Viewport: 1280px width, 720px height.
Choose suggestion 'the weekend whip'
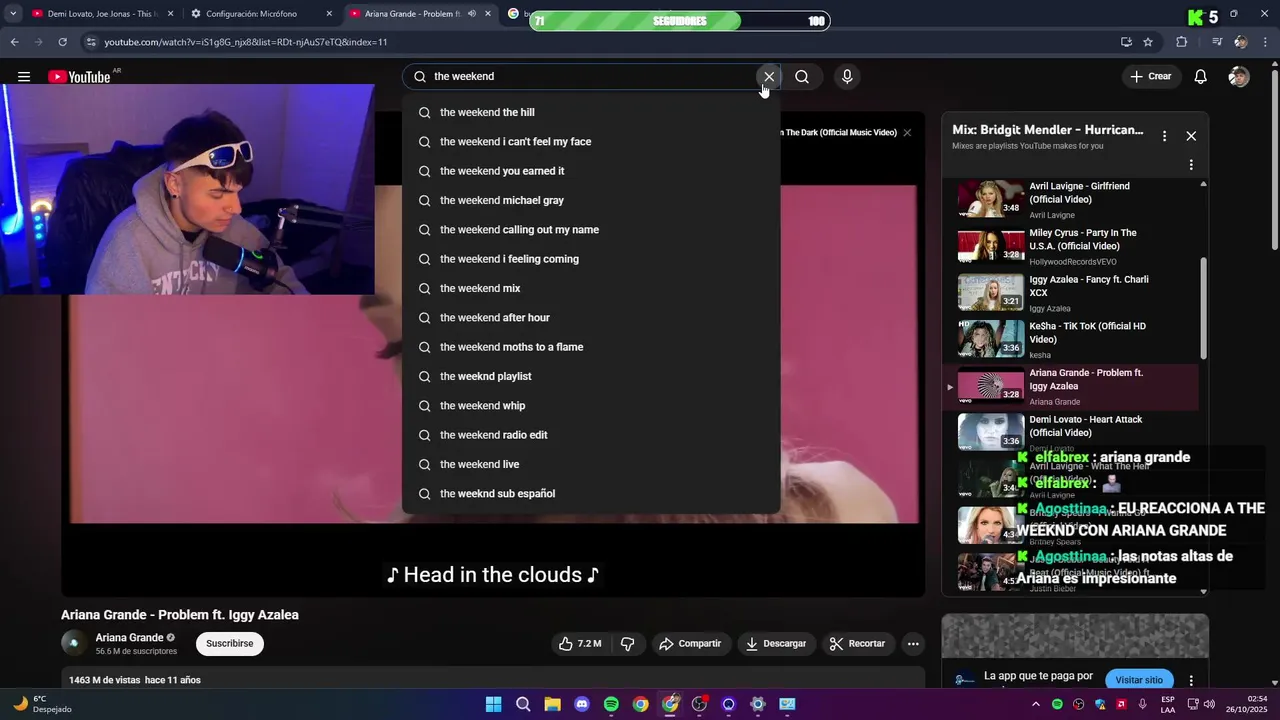pos(591,406)
